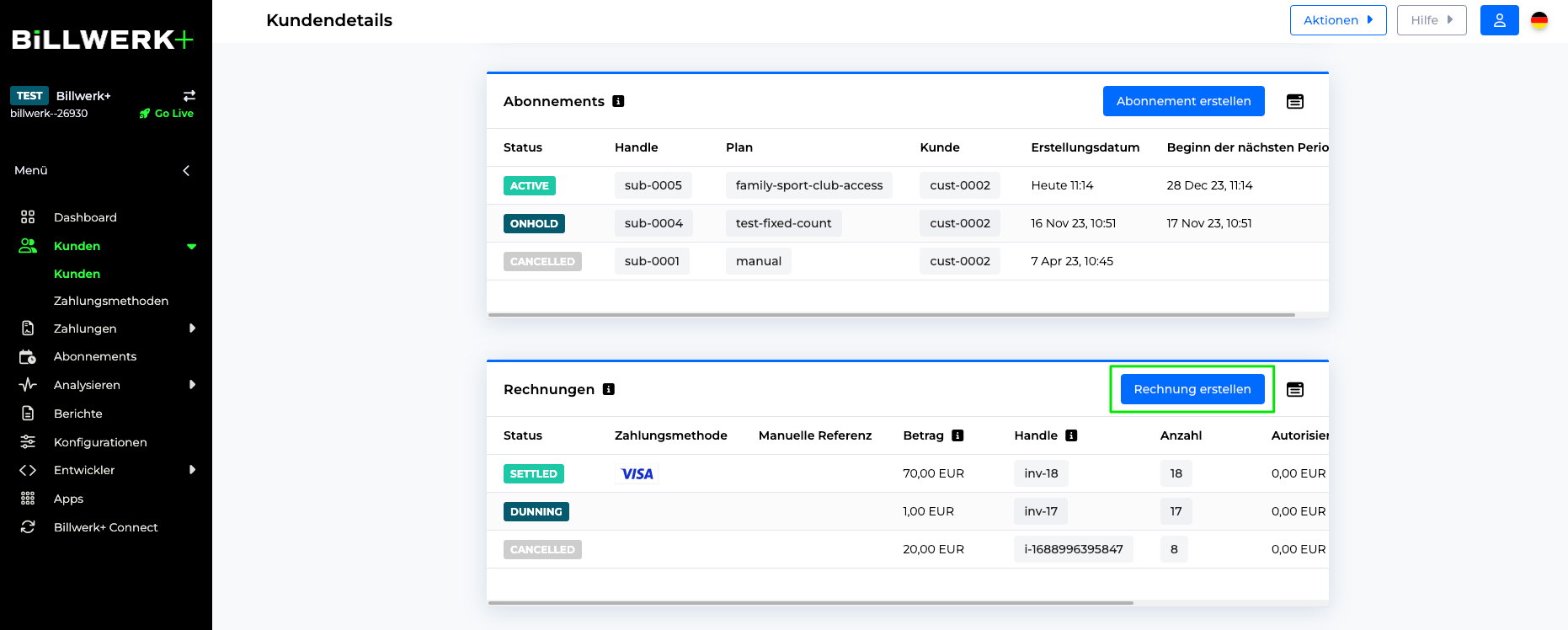Image resolution: width=1568 pixels, height=630 pixels.
Task: Click the Zahlungsmethode column header
Action: pyautogui.click(x=671, y=435)
